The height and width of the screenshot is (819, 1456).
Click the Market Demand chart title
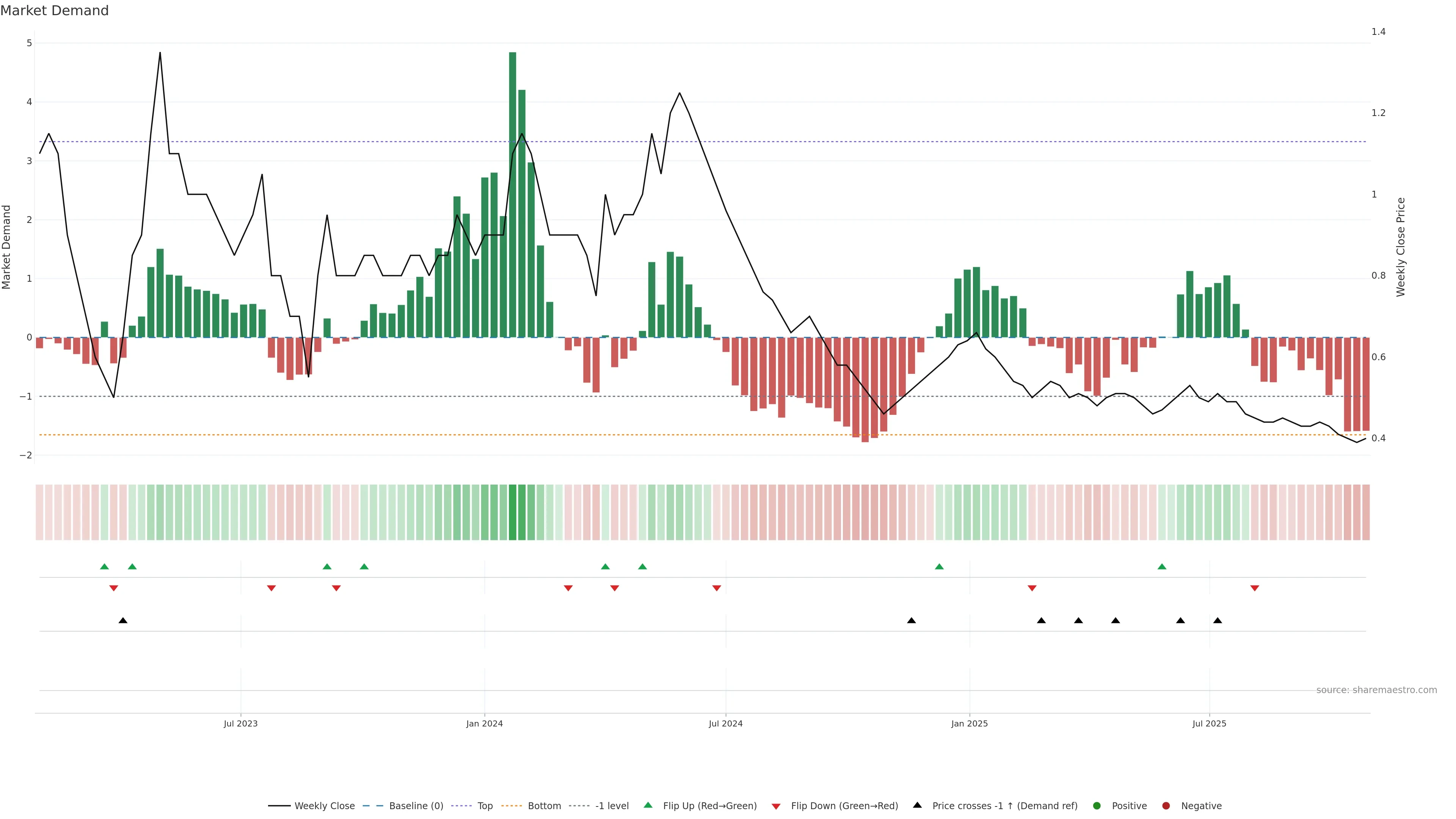pyautogui.click(x=54, y=11)
